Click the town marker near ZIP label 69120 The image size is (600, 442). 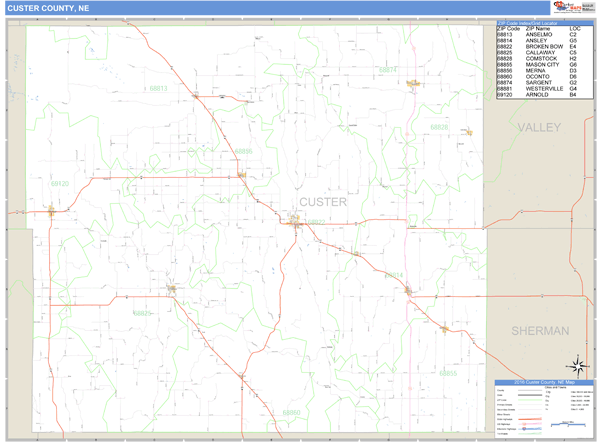(x=50, y=210)
